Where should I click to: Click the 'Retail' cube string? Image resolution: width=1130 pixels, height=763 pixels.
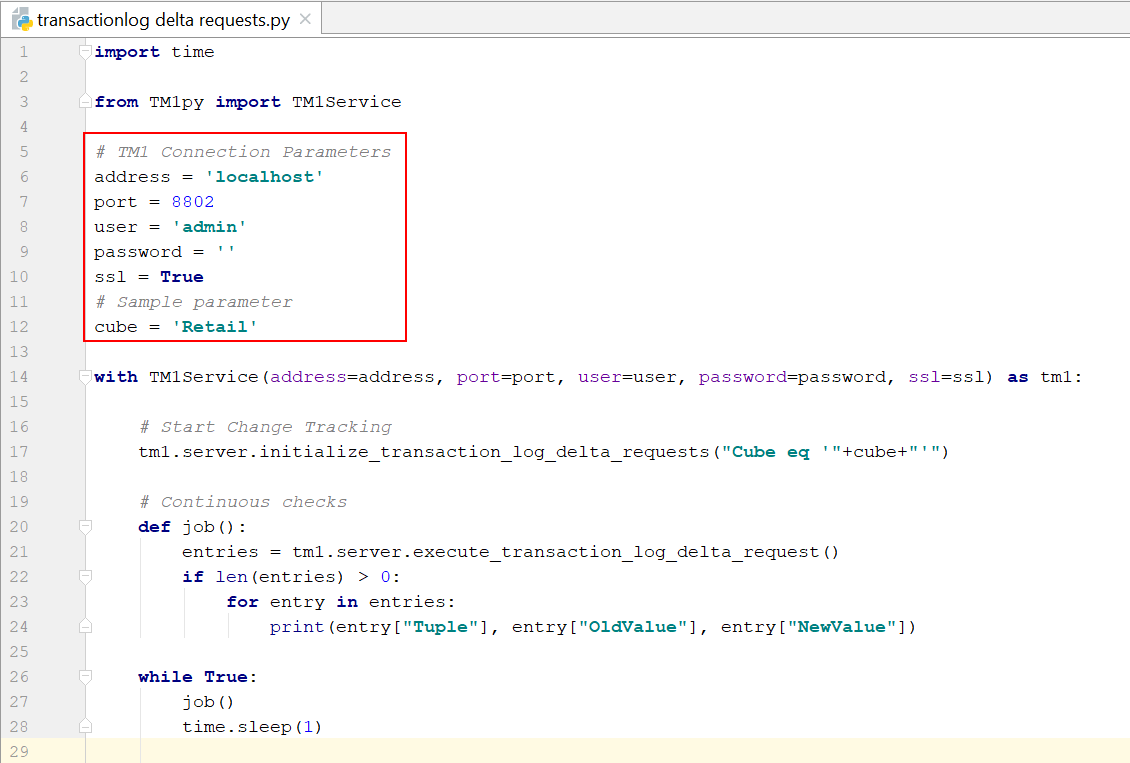click(215, 327)
